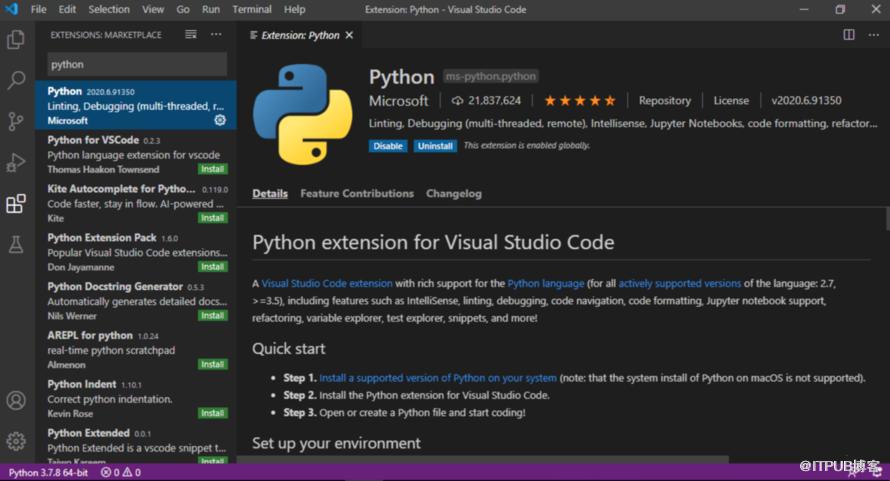Click the large Python logo image
The height and width of the screenshot is (481, 890).
[303, 114]
